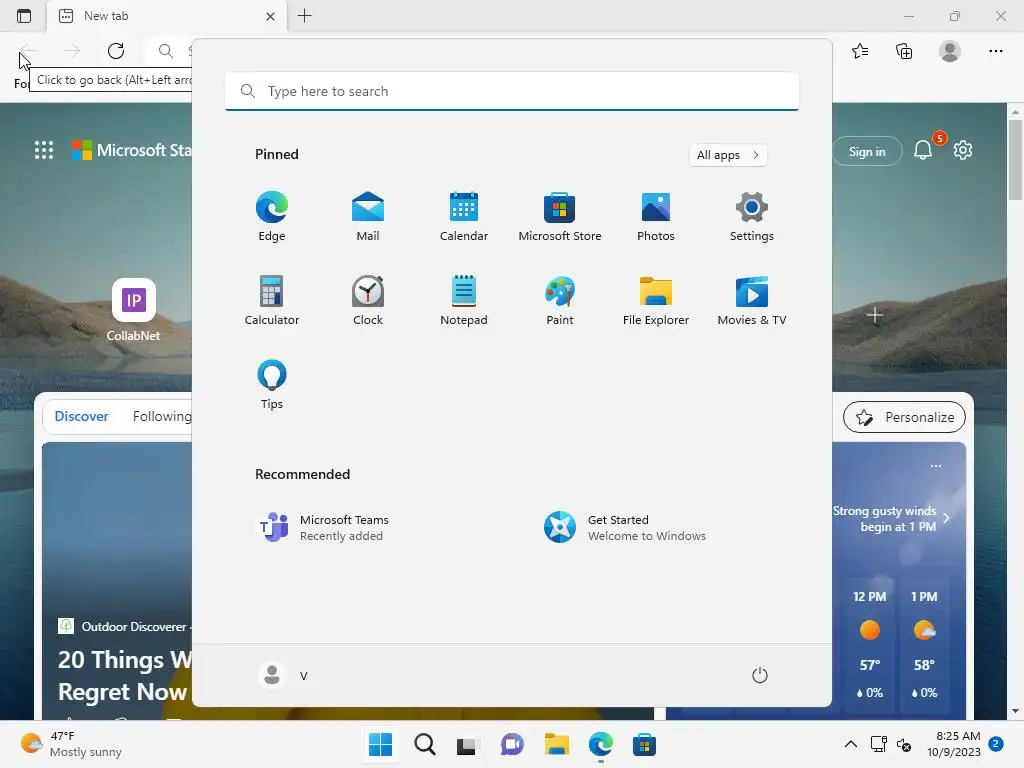Open Chat from the taskbar
Screen dimensions: 1024x768
pyautogui.click(x=512, y=744)
